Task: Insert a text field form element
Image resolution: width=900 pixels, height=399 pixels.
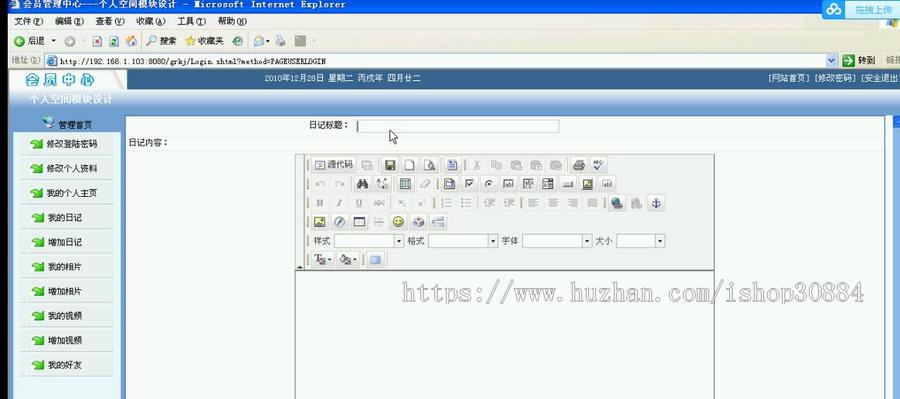Action: click(x=509, y=184)
